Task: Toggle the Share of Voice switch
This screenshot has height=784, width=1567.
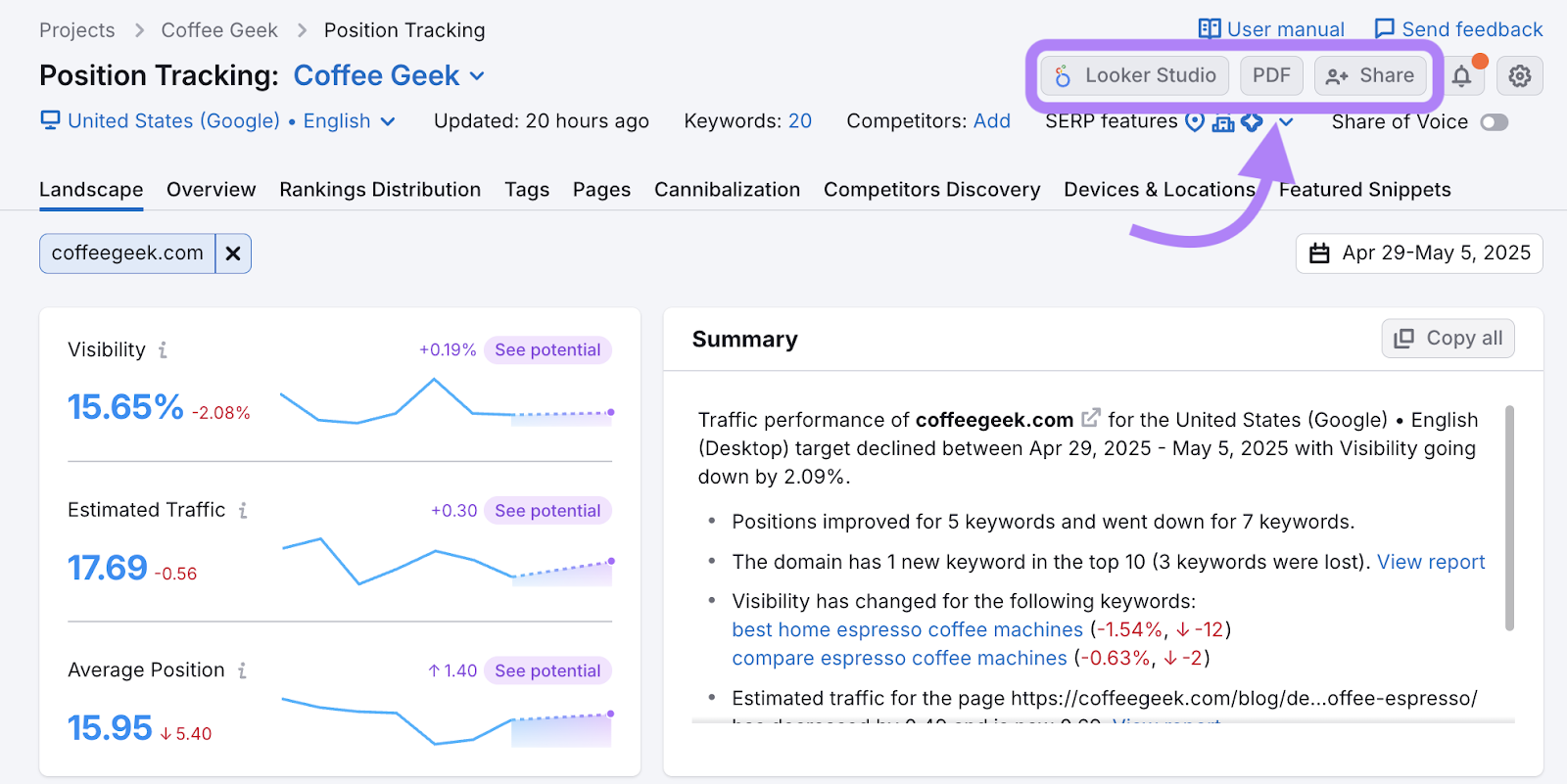Action: click(x=1494, y=122)
